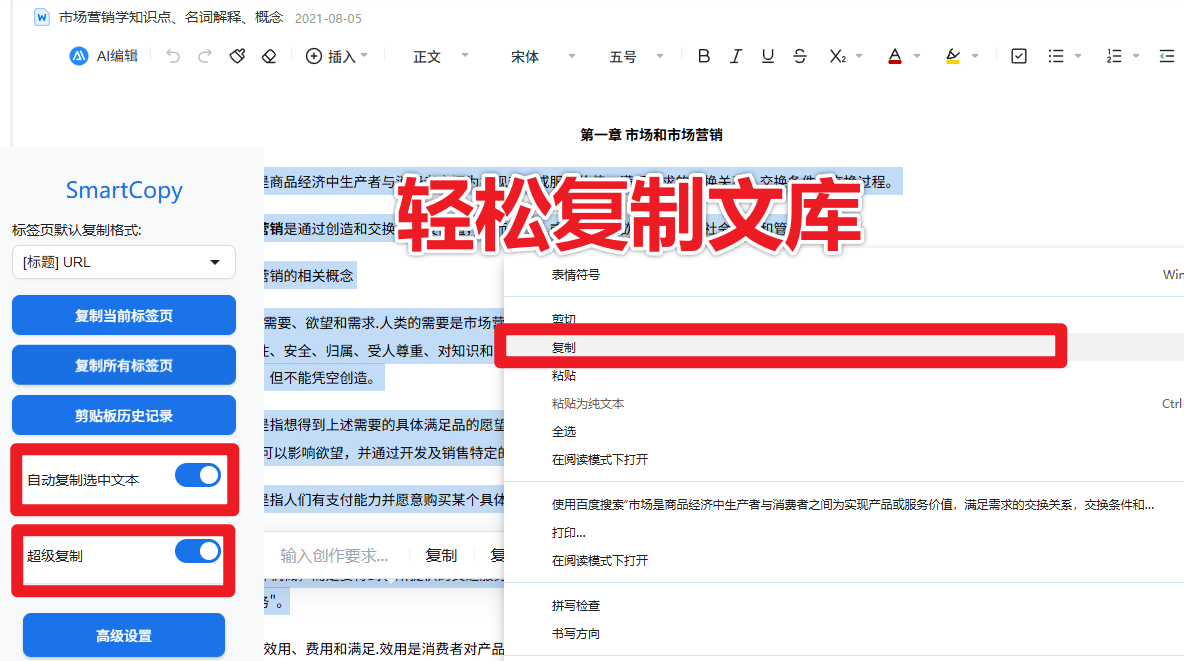Disable the 超级复制 switch

pos(198,551)
